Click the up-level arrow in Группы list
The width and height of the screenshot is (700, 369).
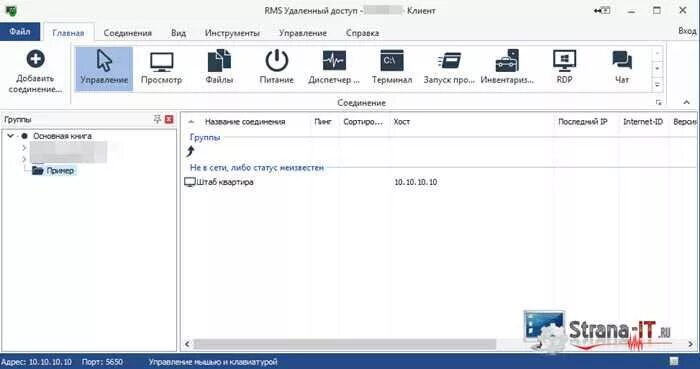coord(191,151)
